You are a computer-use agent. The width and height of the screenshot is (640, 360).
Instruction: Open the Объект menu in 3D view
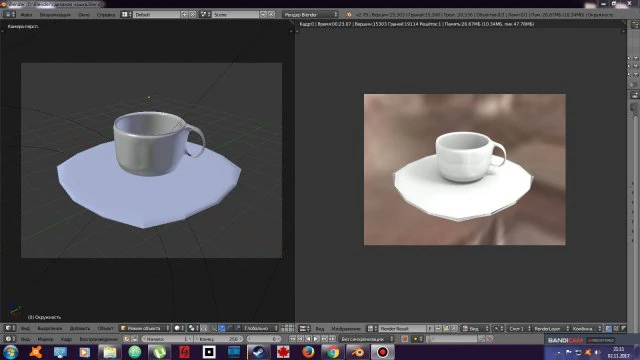(x=105, y=328)
